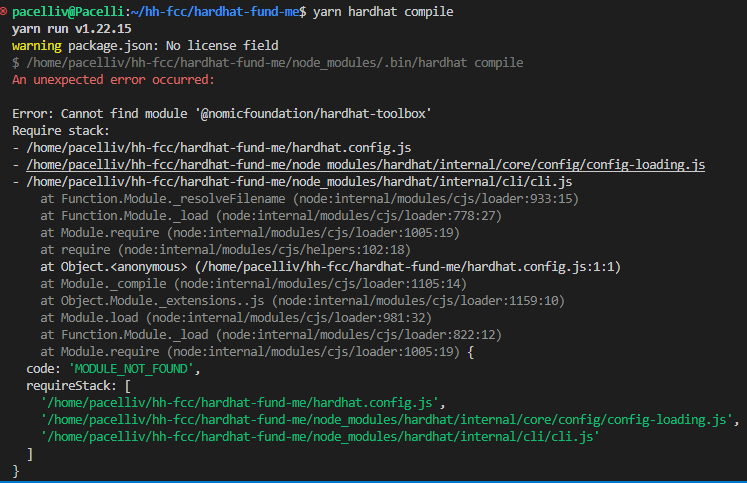Viewport: 747px width, 483px height.
Task: Click the 'MODULE_NOT_FOUND' error code
Action: click(131, 369)
